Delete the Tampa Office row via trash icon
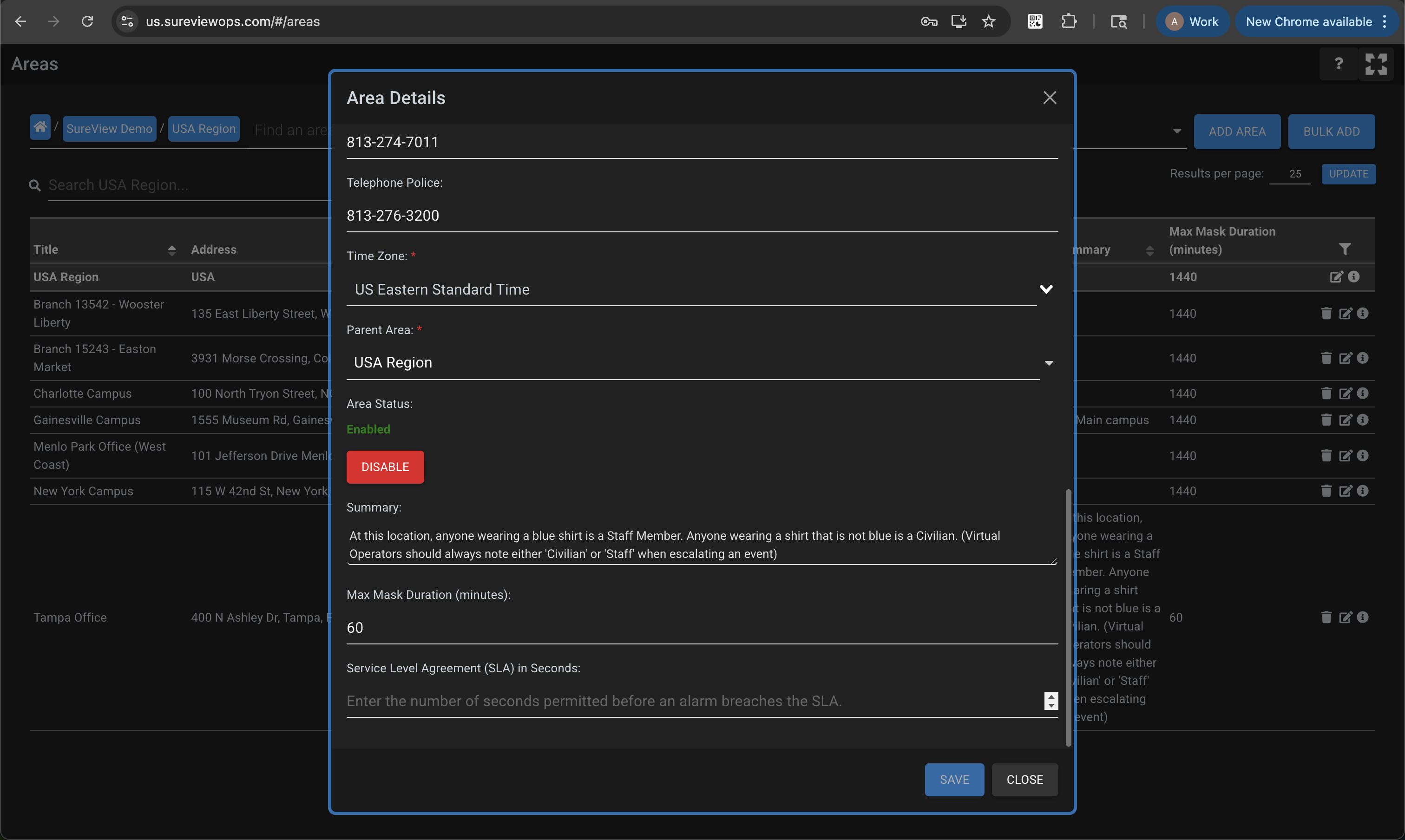The height and width of the screenshot is (840, 1405). 1326,617
